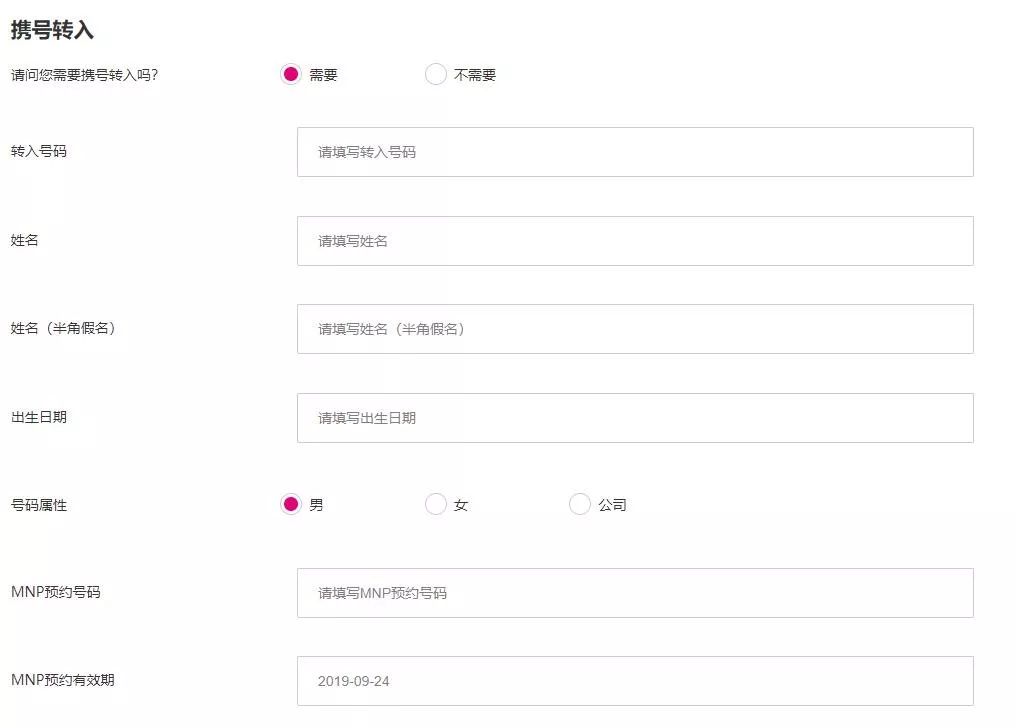Focus the 姓名 text input
This screenshot has width=1016, height=728.
(636, 240)
